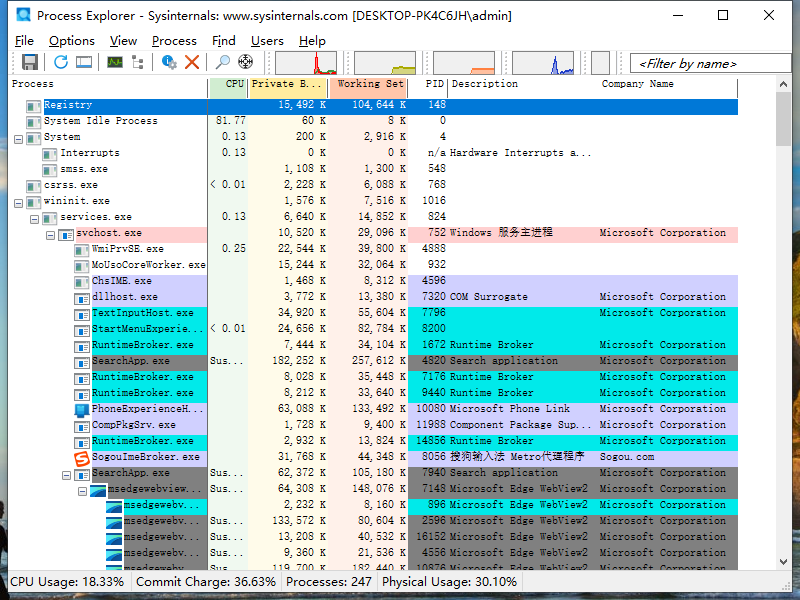Sort by the Description column header
The image size is (800, 600).
(x=522, y=87)
